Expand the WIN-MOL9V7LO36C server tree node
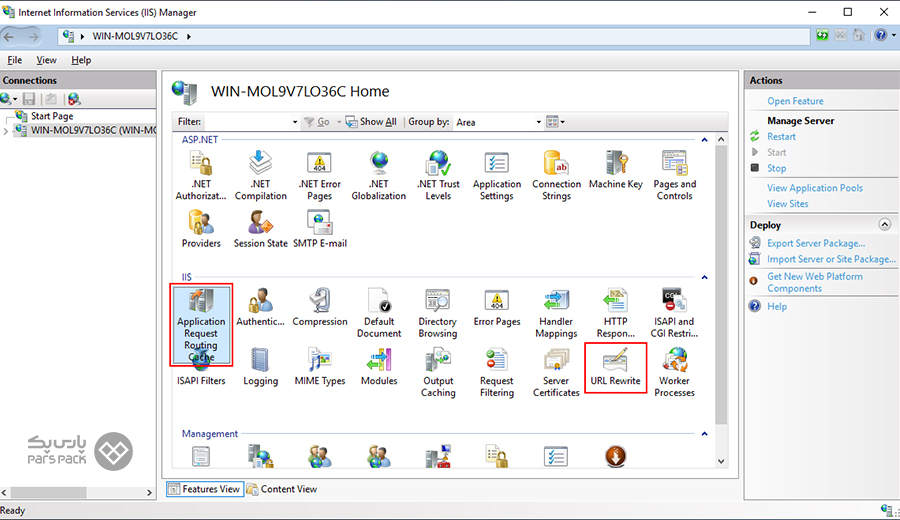This screenshot has height=520, width=900. pos(6,131)
